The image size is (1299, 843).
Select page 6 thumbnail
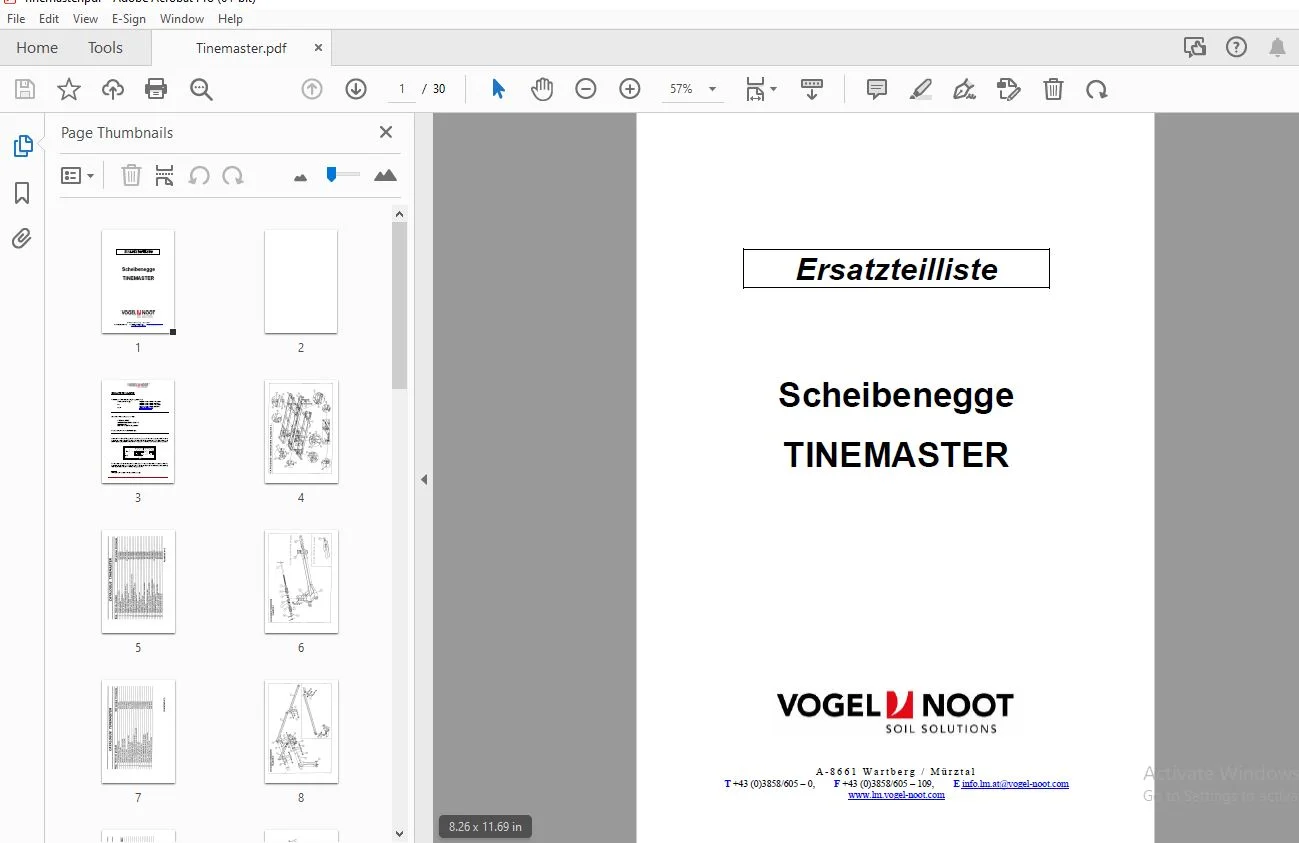click(x=301, y=581)
